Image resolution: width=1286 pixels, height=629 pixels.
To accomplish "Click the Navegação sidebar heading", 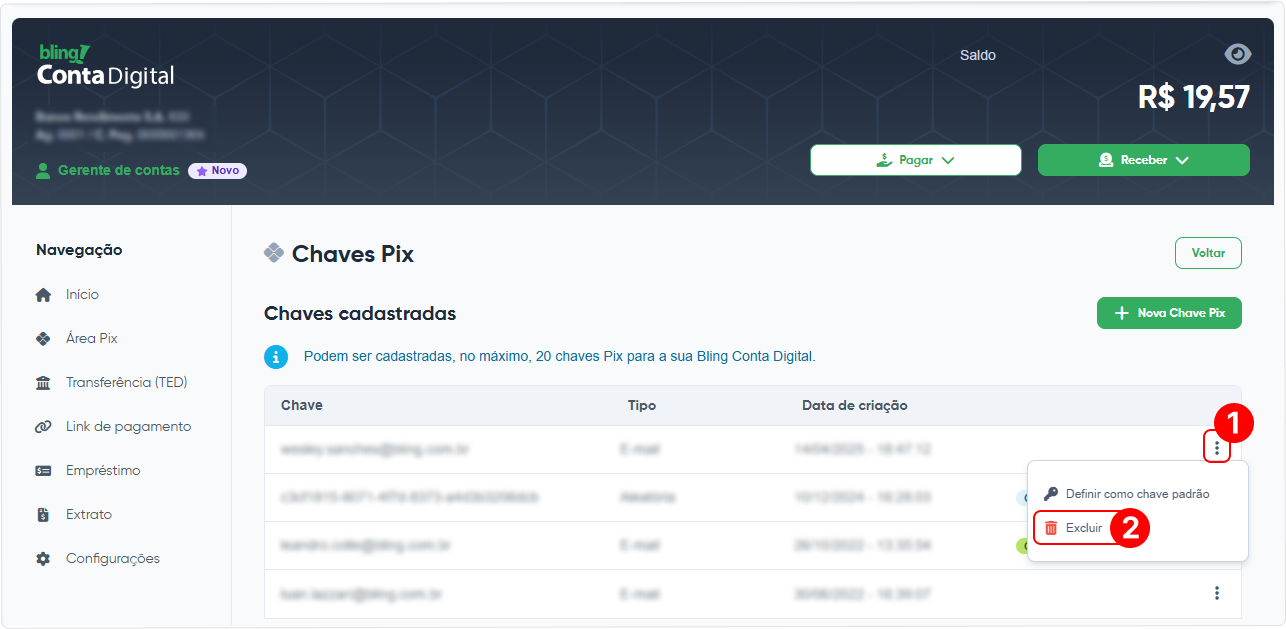I will (79, 250).
